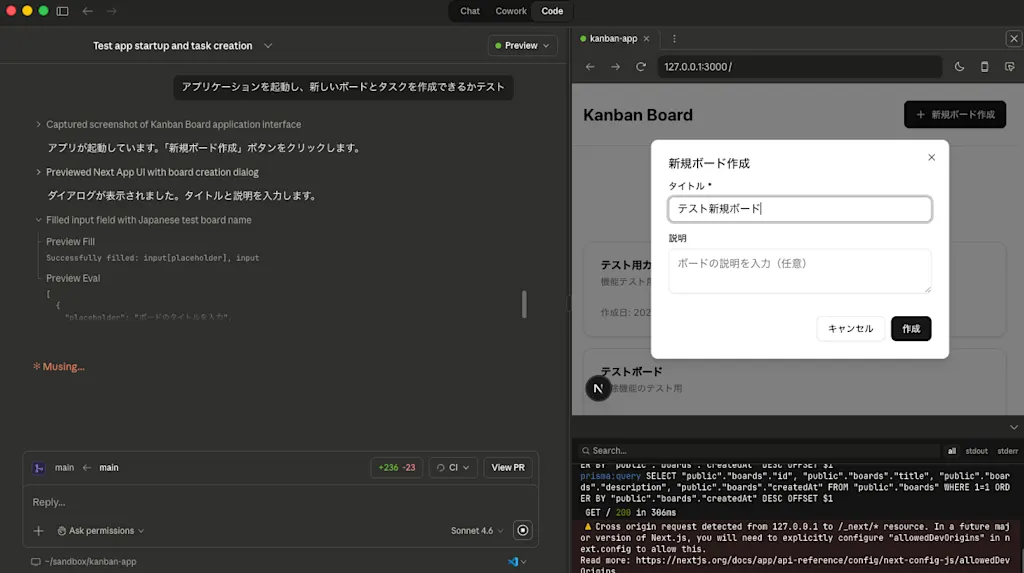The width and height of the screenshot is (1024, 573).
Task: Select the stderr log filter
Action: 1007,451
